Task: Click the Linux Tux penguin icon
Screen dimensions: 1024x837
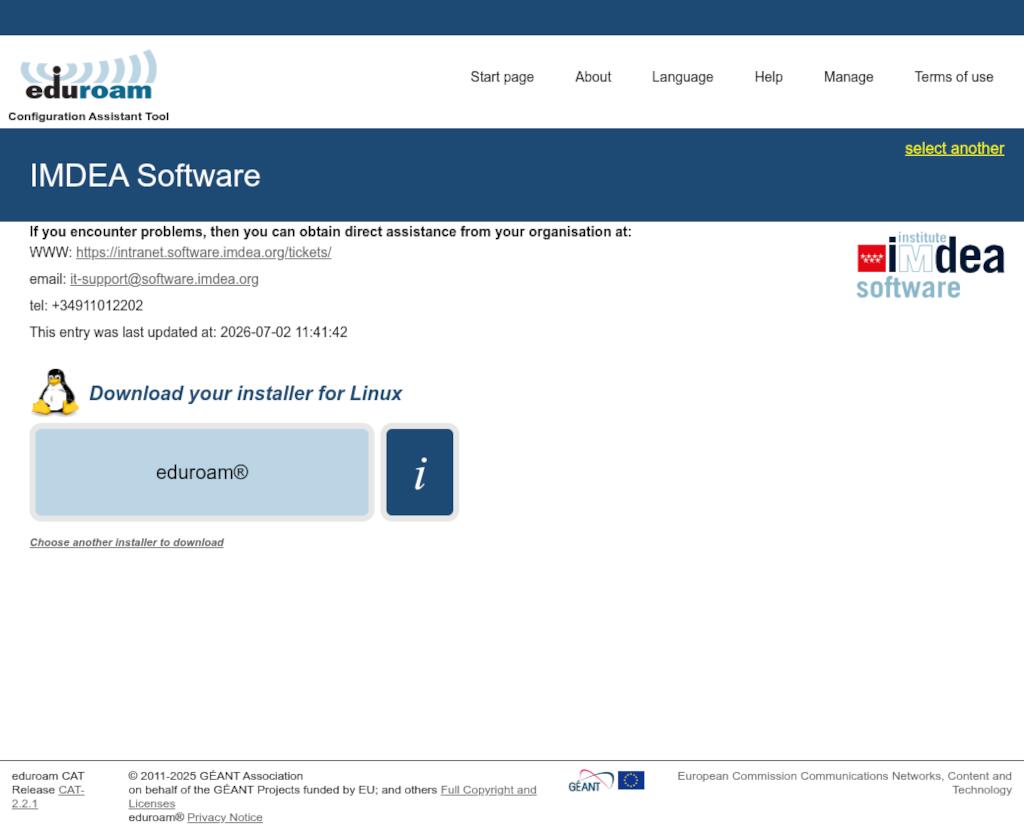Action: 56,392
